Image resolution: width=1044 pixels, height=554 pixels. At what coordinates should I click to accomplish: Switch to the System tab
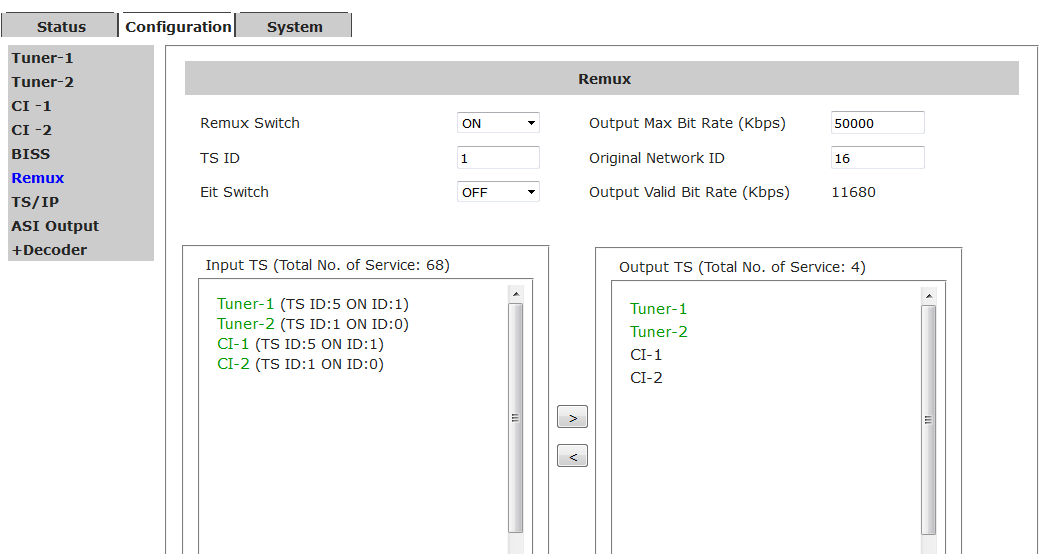coord(294,27)
